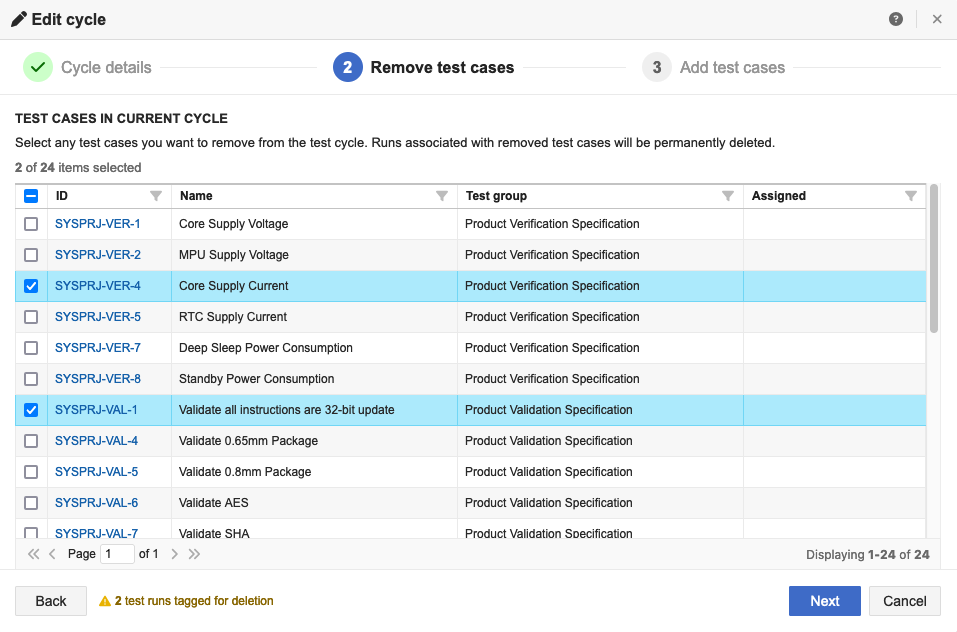Uncheck the SYSPRJ-VER-4 row checkbox

coord(31,286)
